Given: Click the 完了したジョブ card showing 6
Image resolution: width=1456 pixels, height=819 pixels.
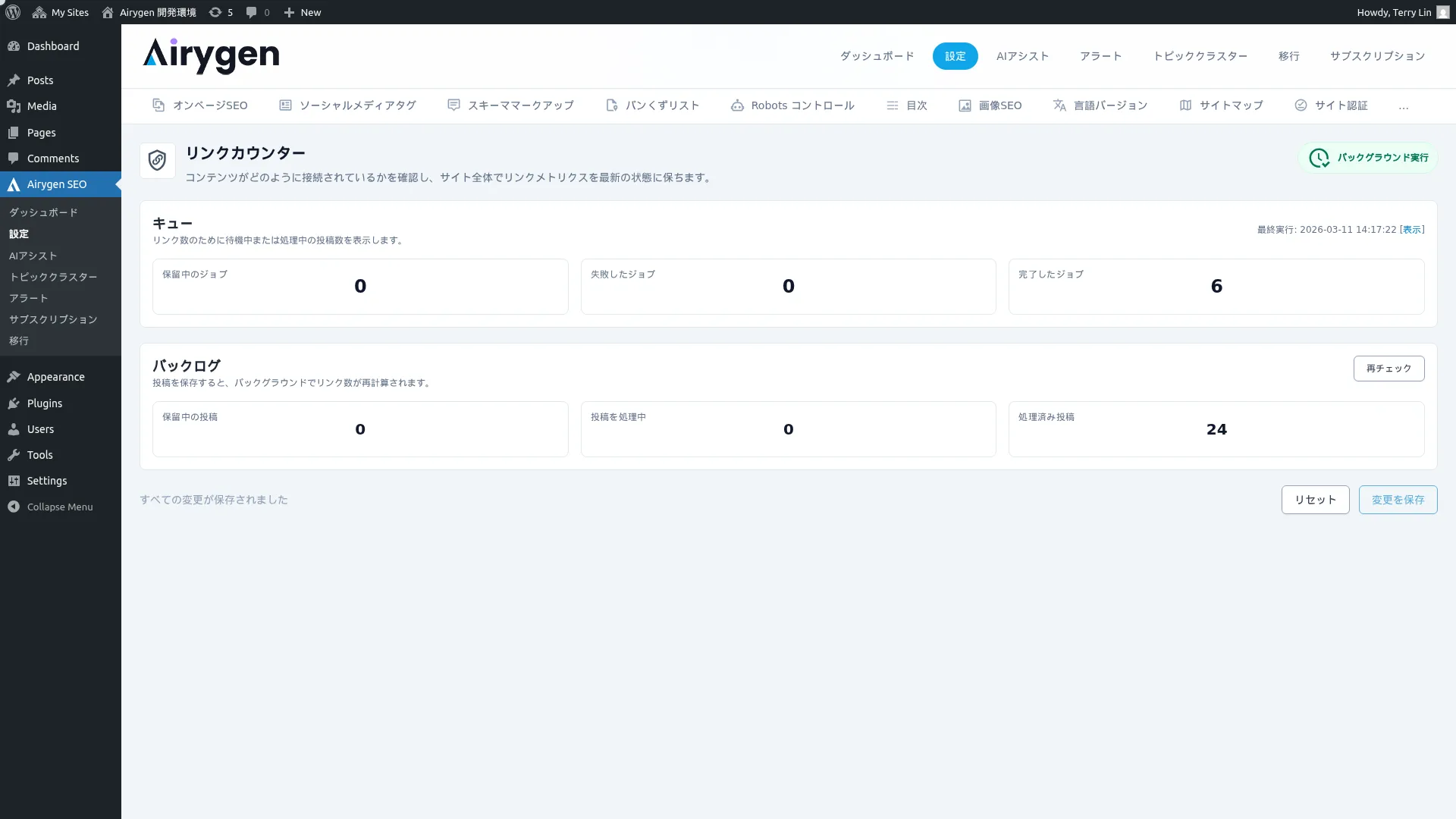Looking at the screenshot, I should point(1216,287).
